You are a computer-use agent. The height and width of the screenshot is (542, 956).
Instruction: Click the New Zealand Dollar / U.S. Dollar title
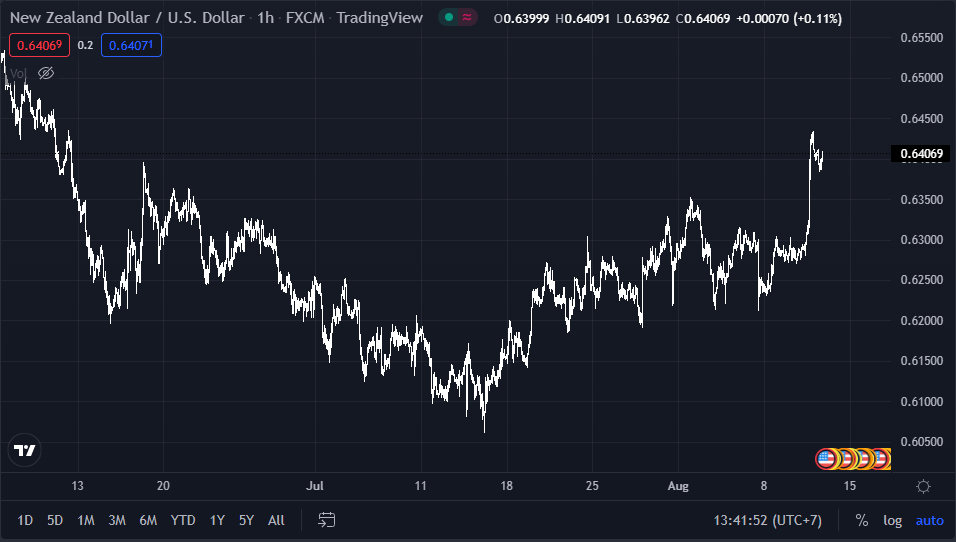[127, 18]
